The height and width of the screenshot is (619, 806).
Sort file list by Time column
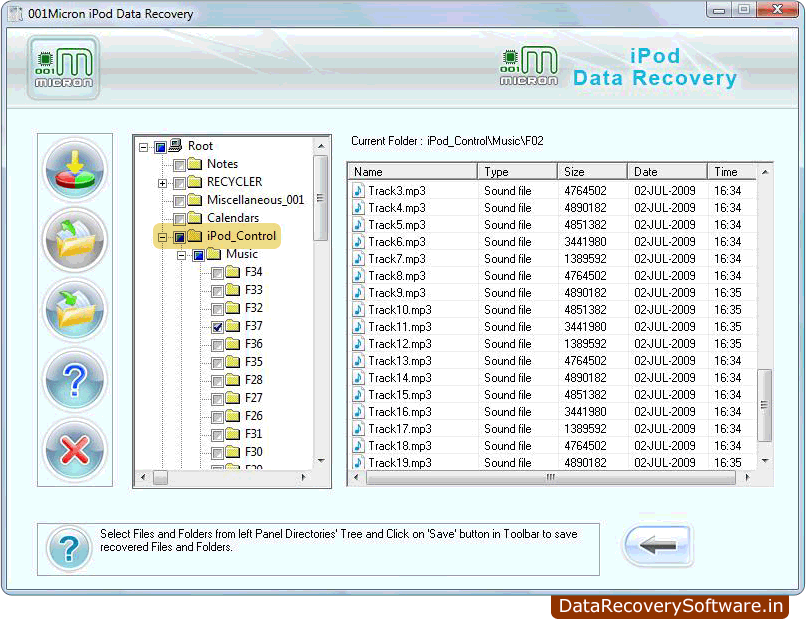click(732, 172)
